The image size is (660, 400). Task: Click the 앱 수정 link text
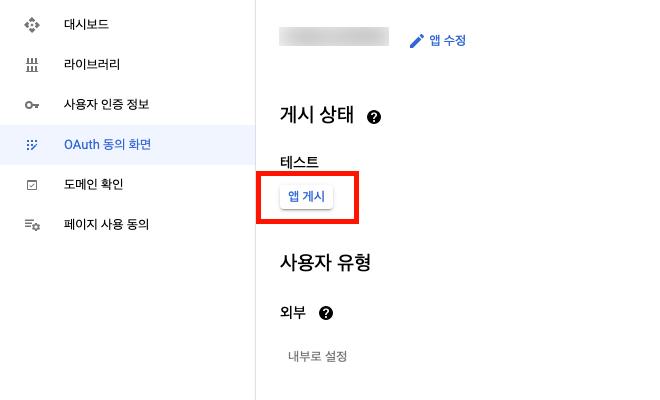point(448,41)
